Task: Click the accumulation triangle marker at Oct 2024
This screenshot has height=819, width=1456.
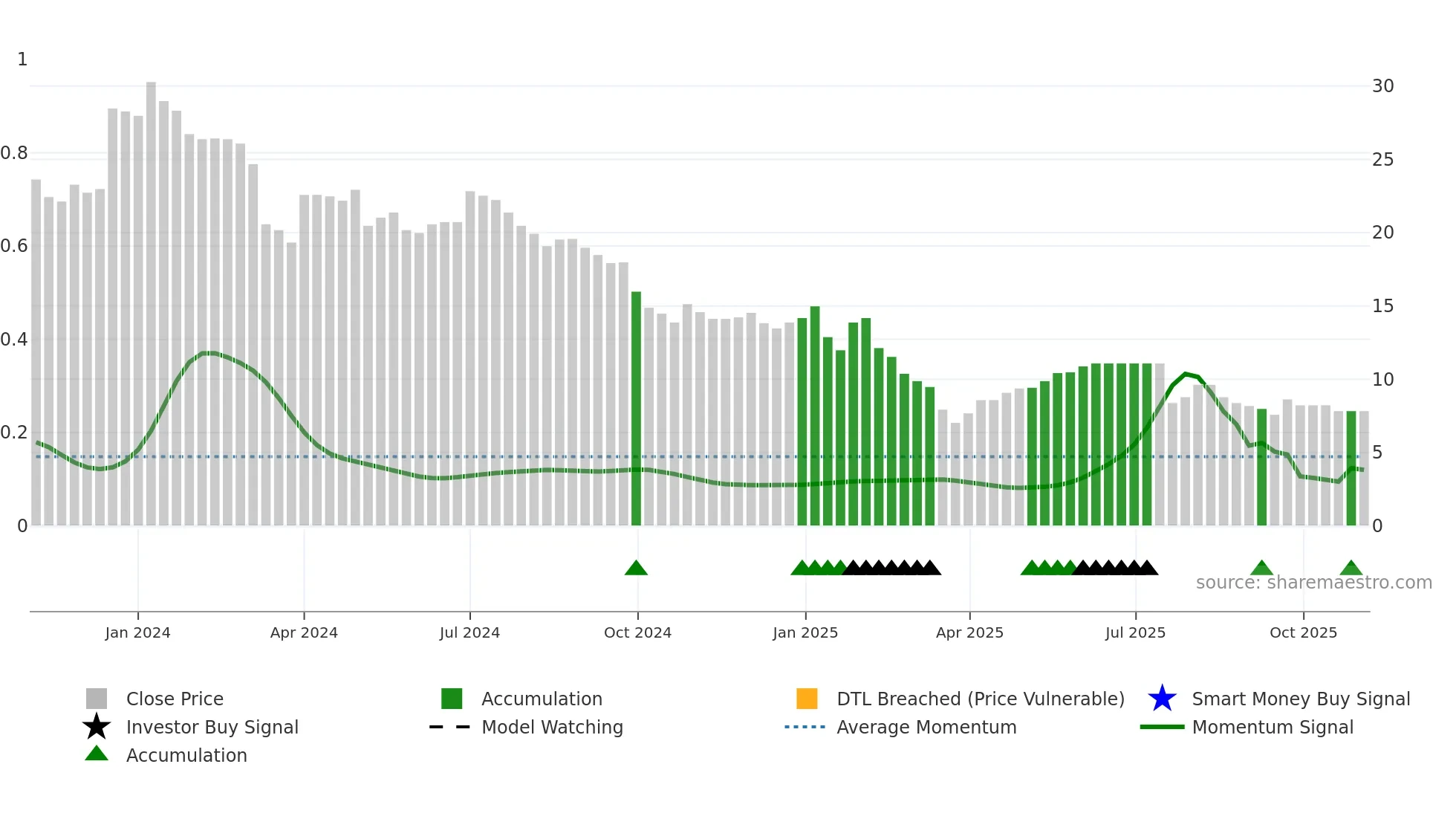Action: [636, 569]
